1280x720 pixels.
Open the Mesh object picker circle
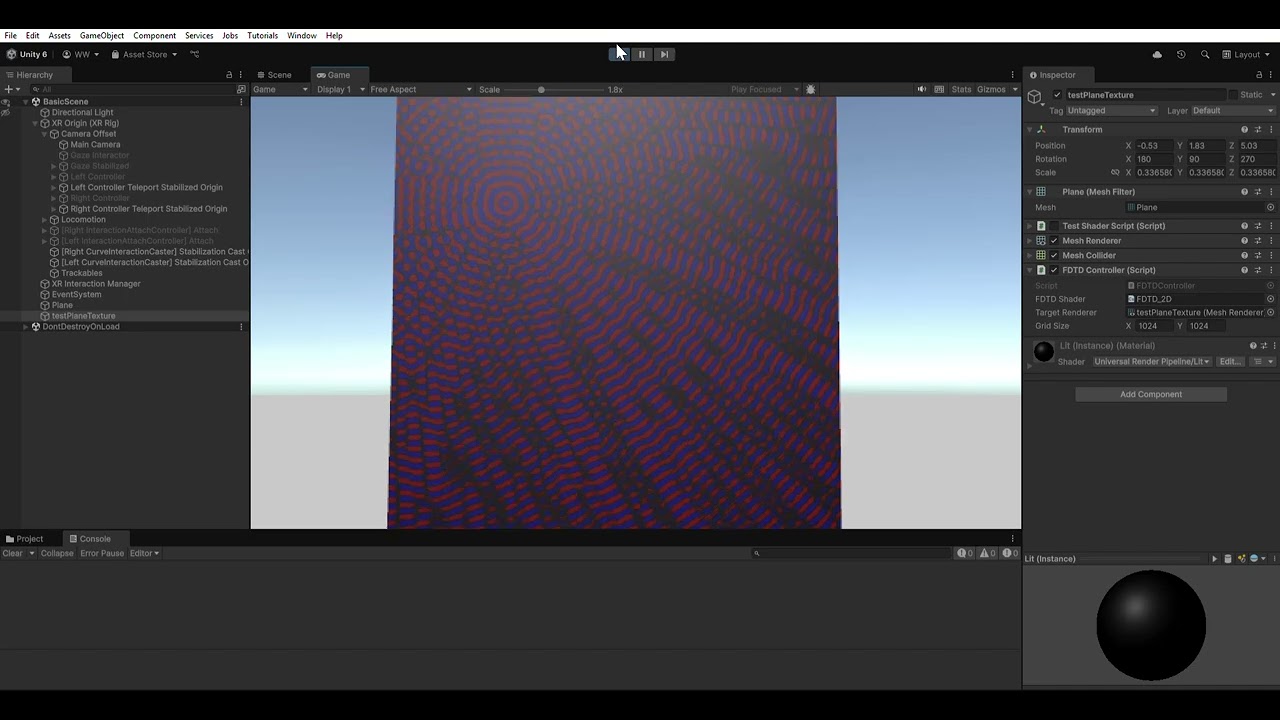(1271, 207)
